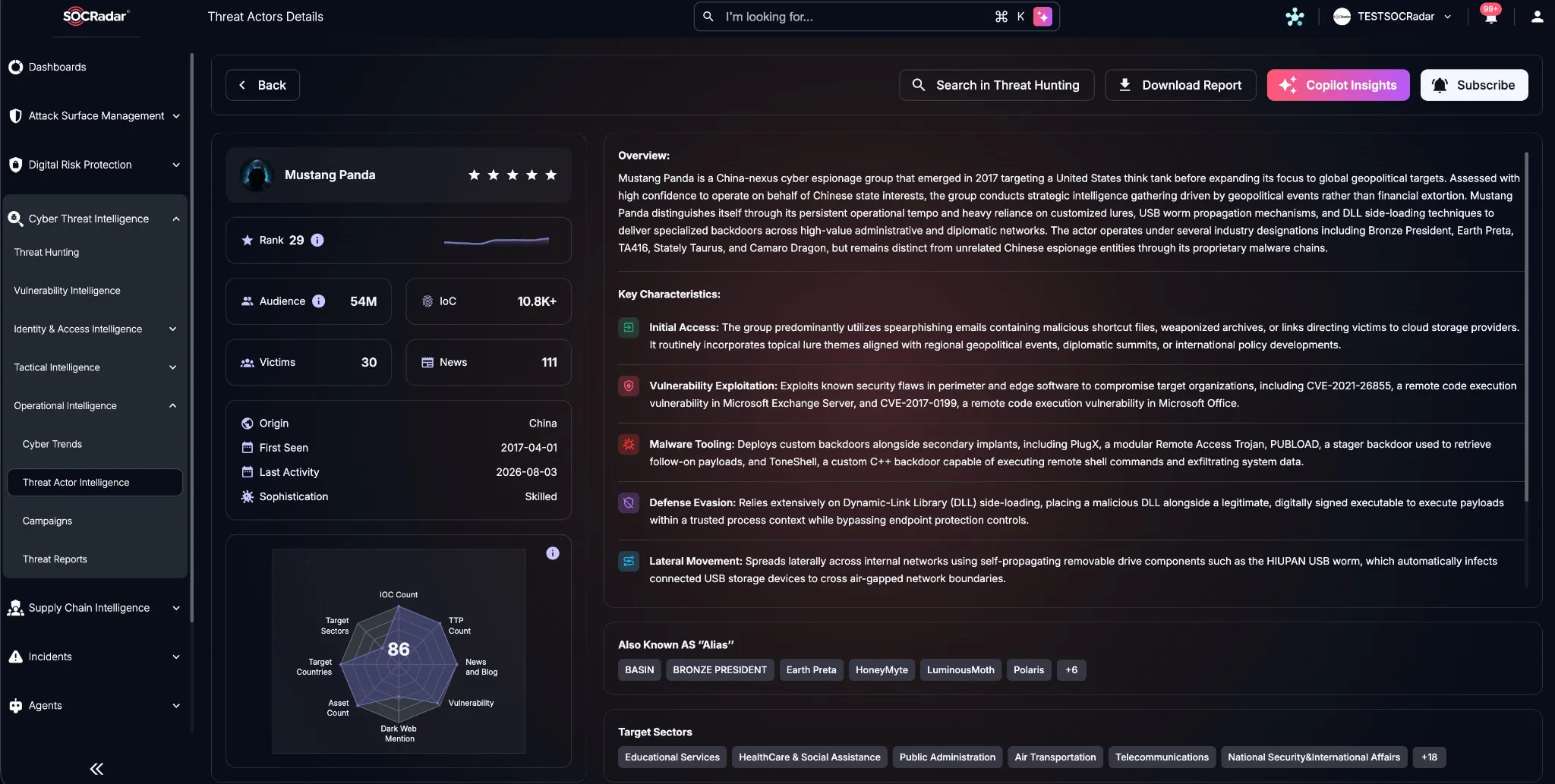Click the Audience info icon
Viewport: 1555px width, 784px height.
pyautogui.click(x=319, y=301)
